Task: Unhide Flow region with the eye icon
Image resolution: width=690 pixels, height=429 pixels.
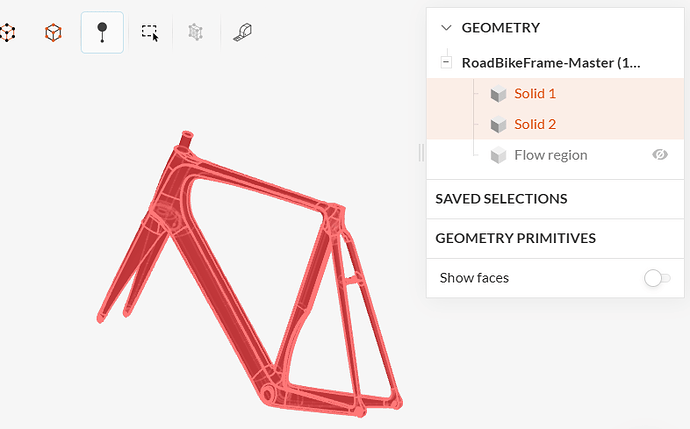Action: point(659,155)
